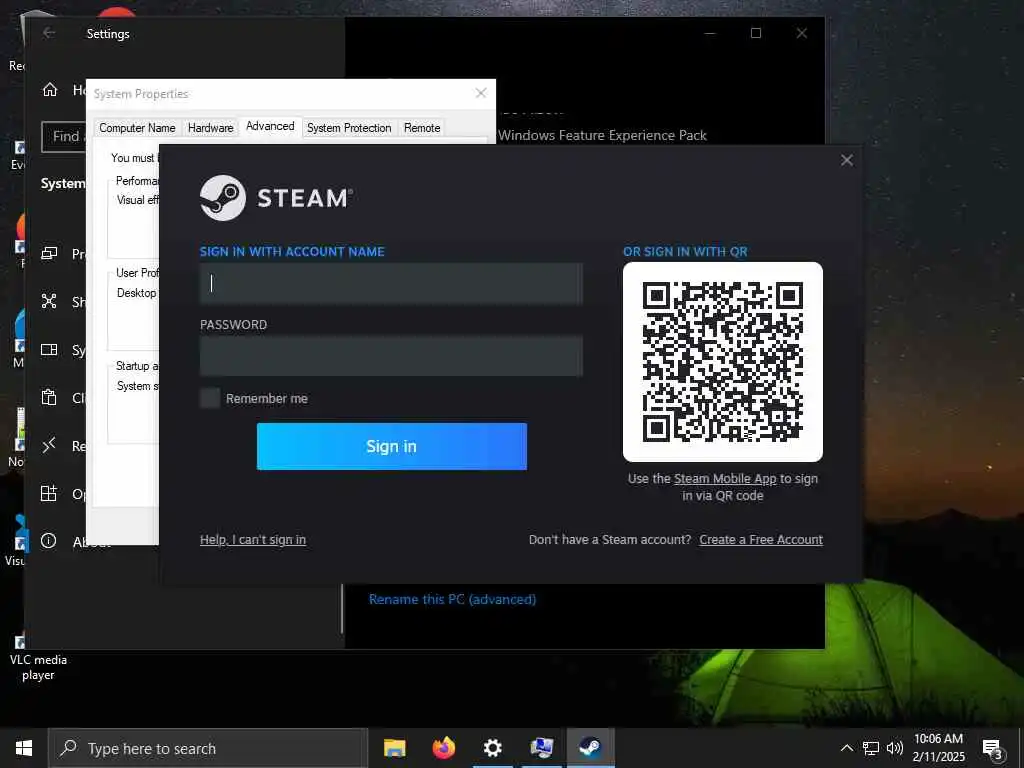The image size is (1024, 768).
Task: Close the Steam sign-in window
Action: 846,160
